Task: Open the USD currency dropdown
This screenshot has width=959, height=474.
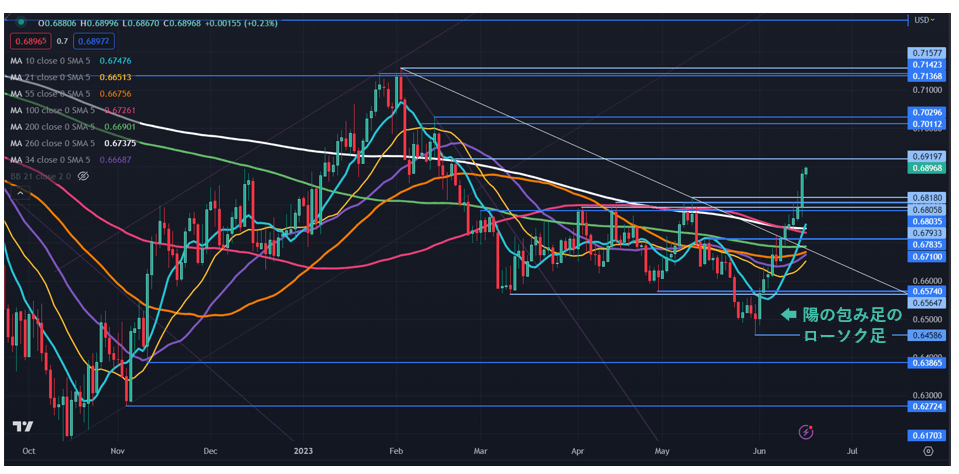Action: 924,20
